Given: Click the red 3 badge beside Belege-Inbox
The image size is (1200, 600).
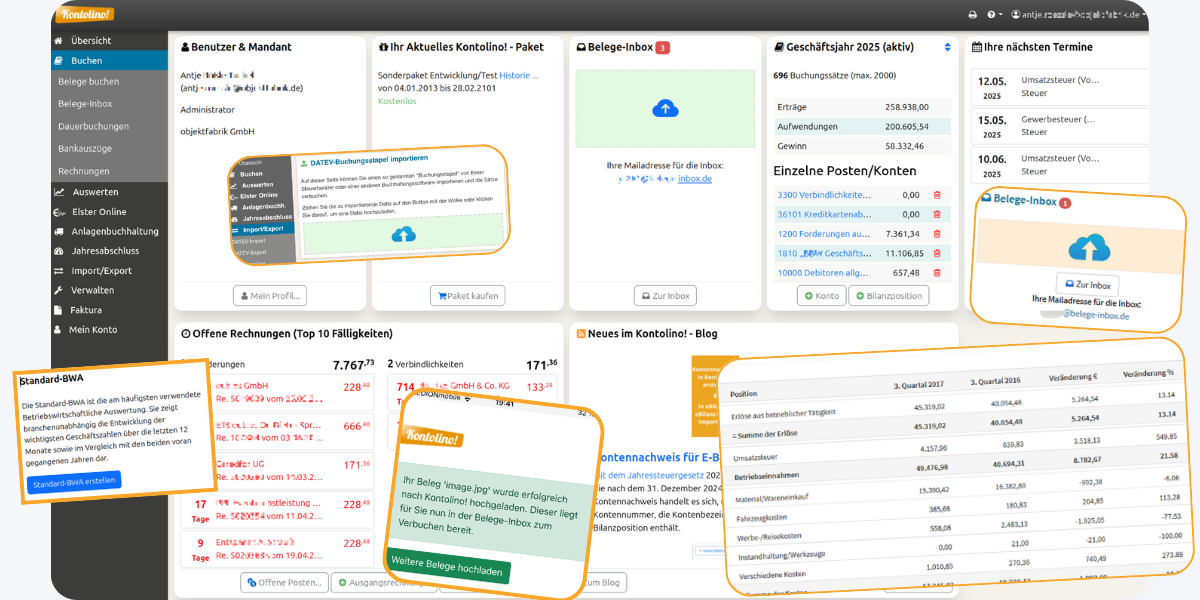Looking at the screenshot, I should [x=662, y=47].
